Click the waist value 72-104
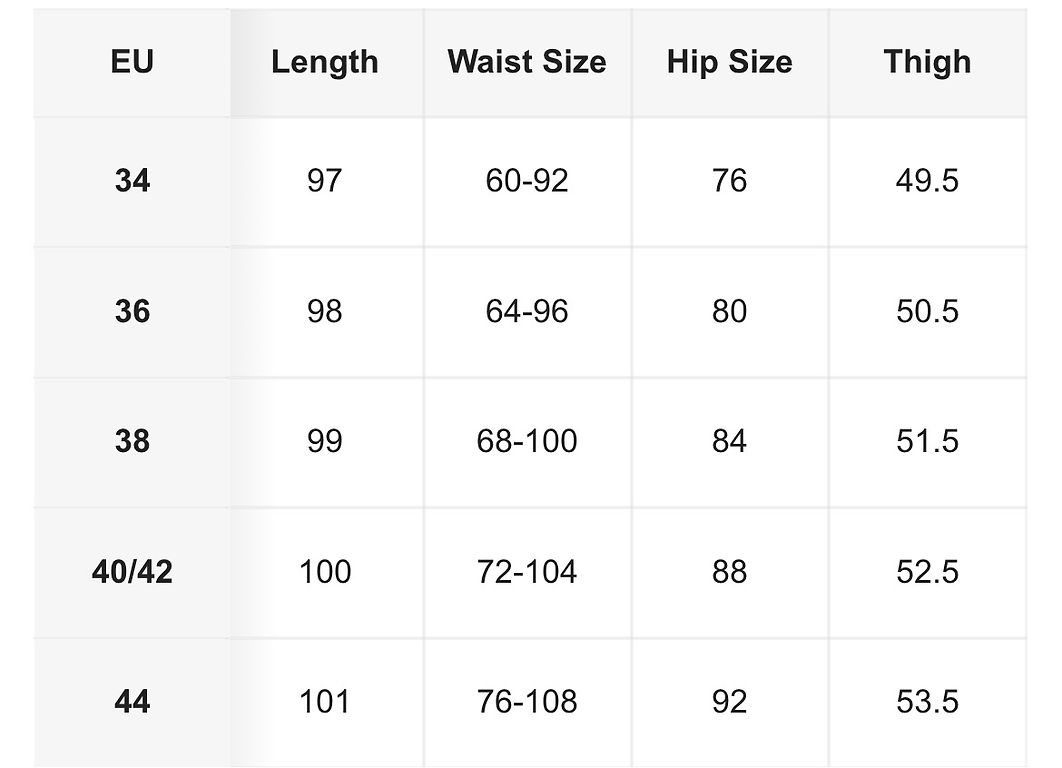The height and width of the screenshot is (768, 1062). [x=527, y=572]
